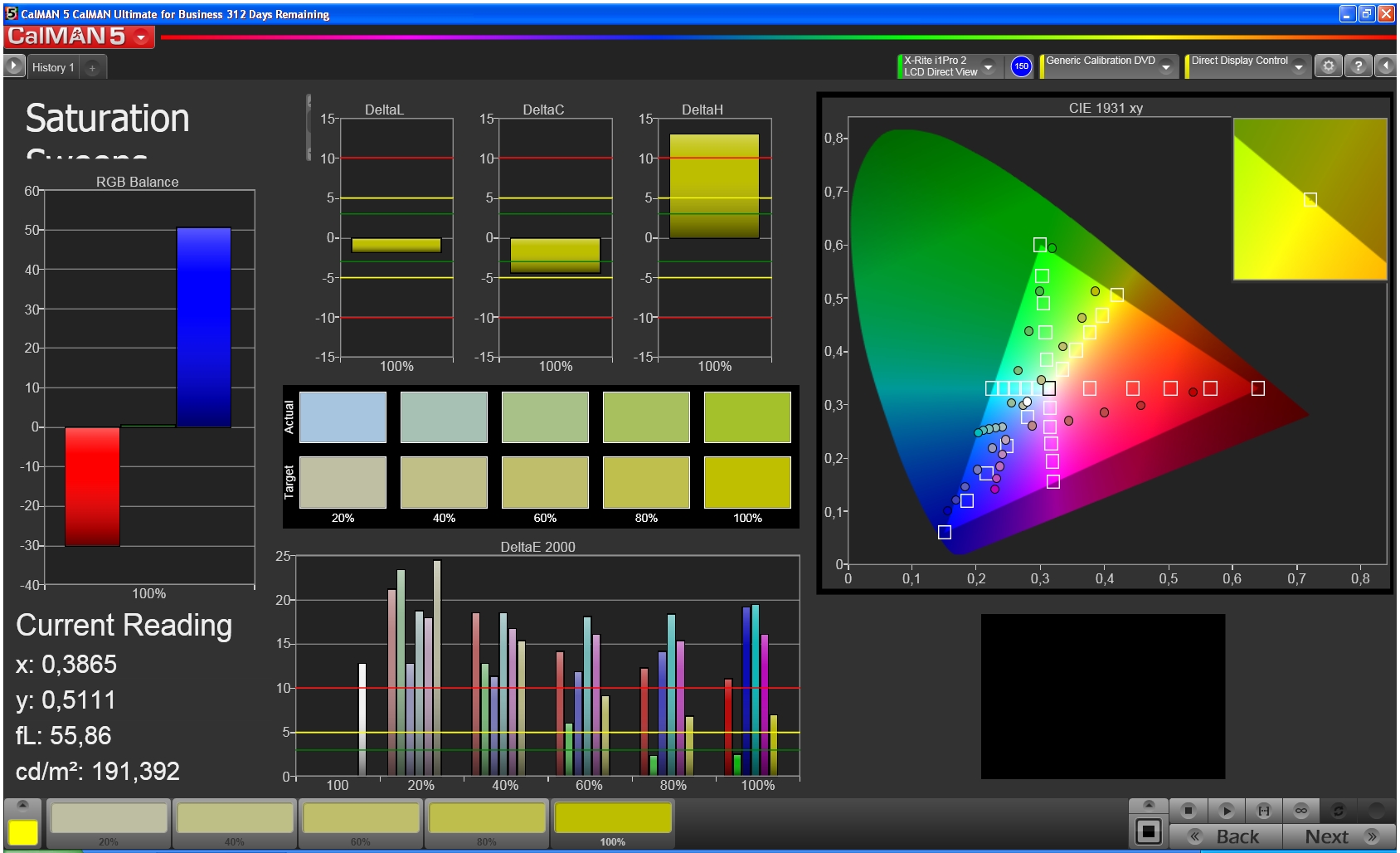Click the play arrow beside History tab

click(14, 66)
